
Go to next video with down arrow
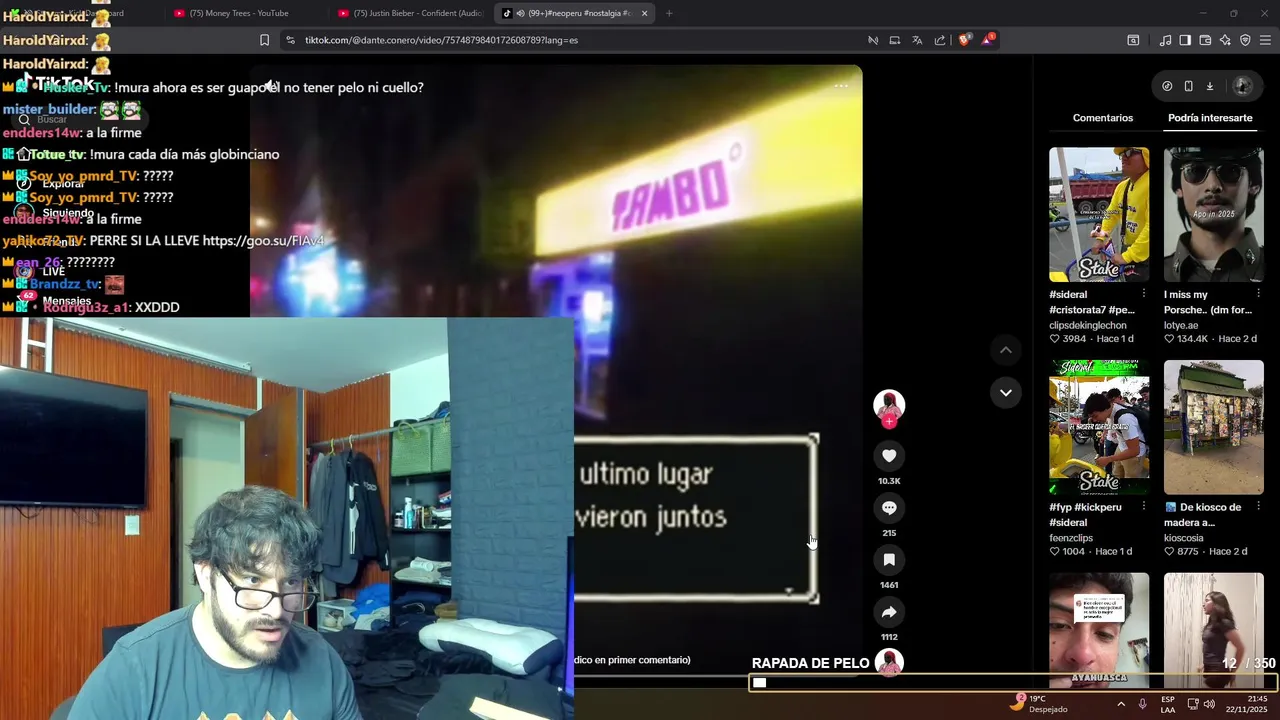[1006, 392]
